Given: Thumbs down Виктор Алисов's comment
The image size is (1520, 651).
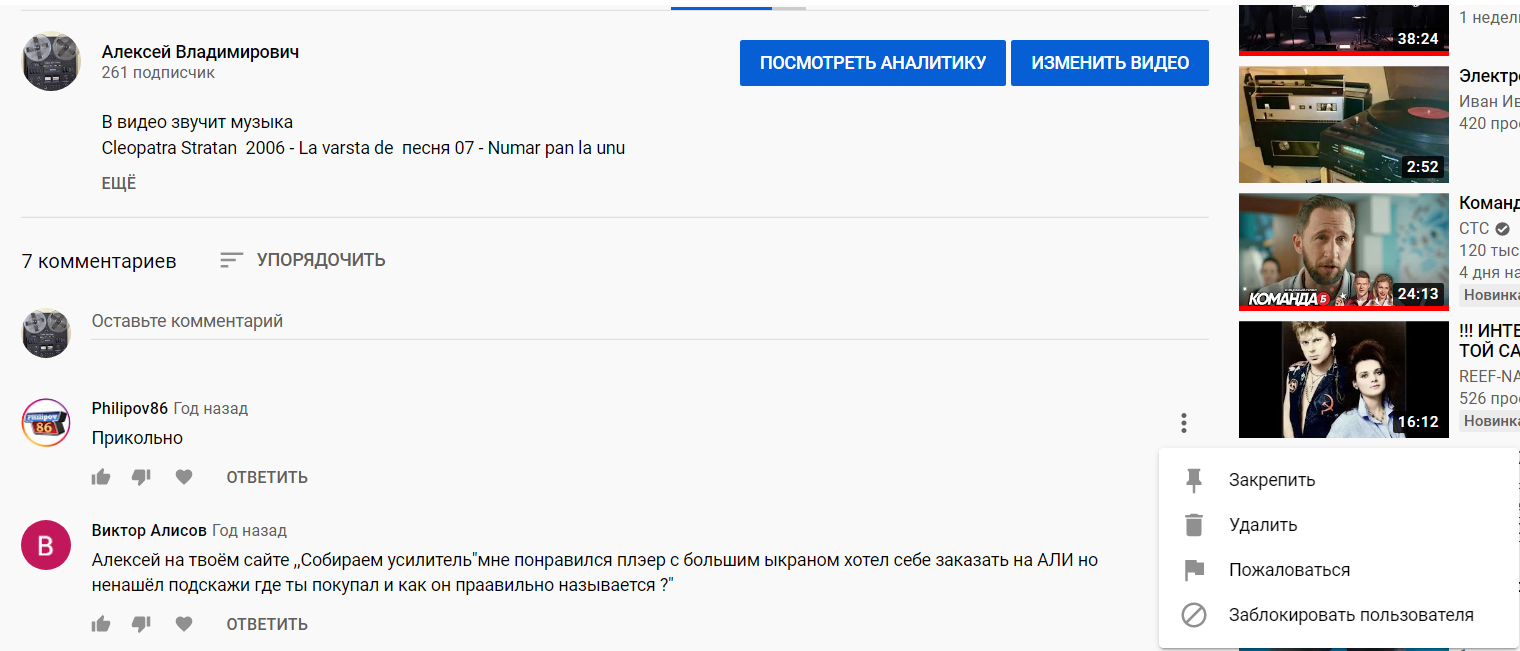Looking at the screenshot, I should click(141, 624).
